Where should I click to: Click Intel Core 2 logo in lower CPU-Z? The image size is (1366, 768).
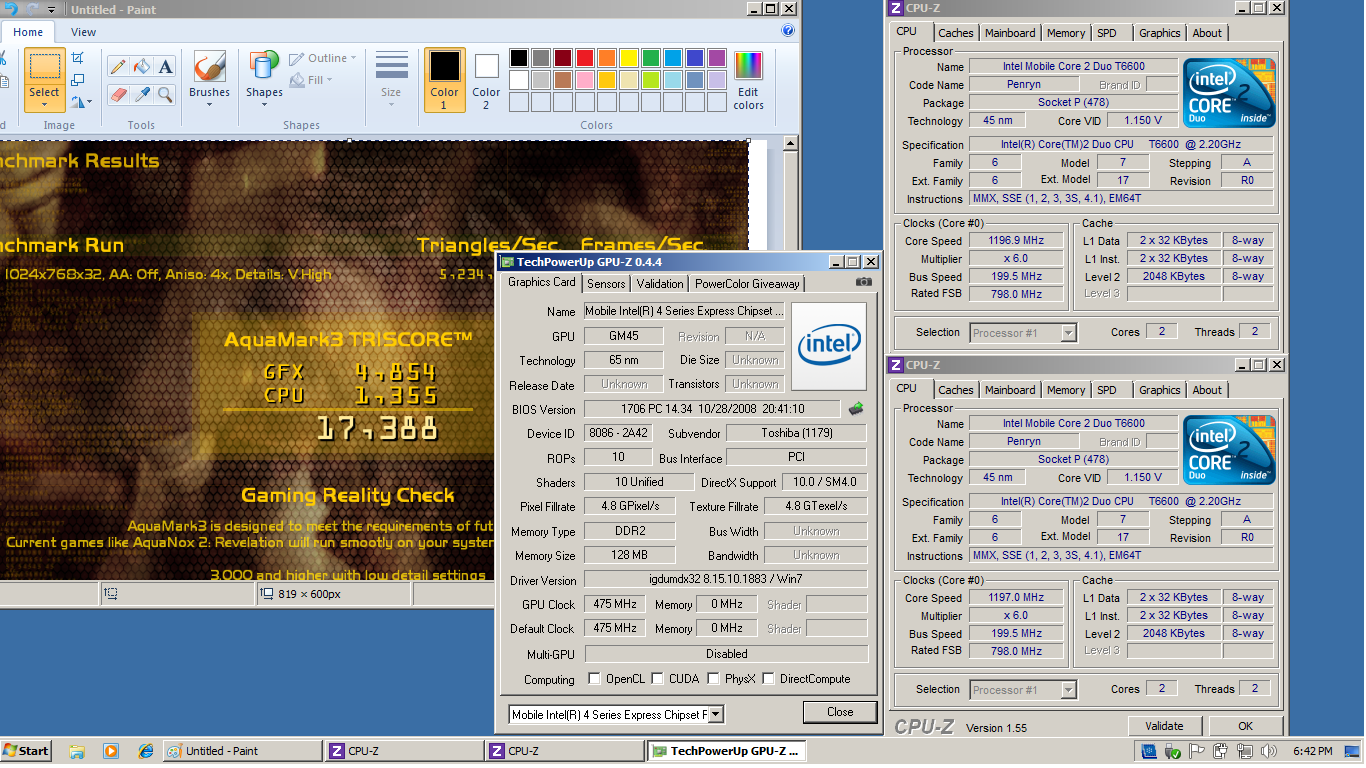(1229, 450)
